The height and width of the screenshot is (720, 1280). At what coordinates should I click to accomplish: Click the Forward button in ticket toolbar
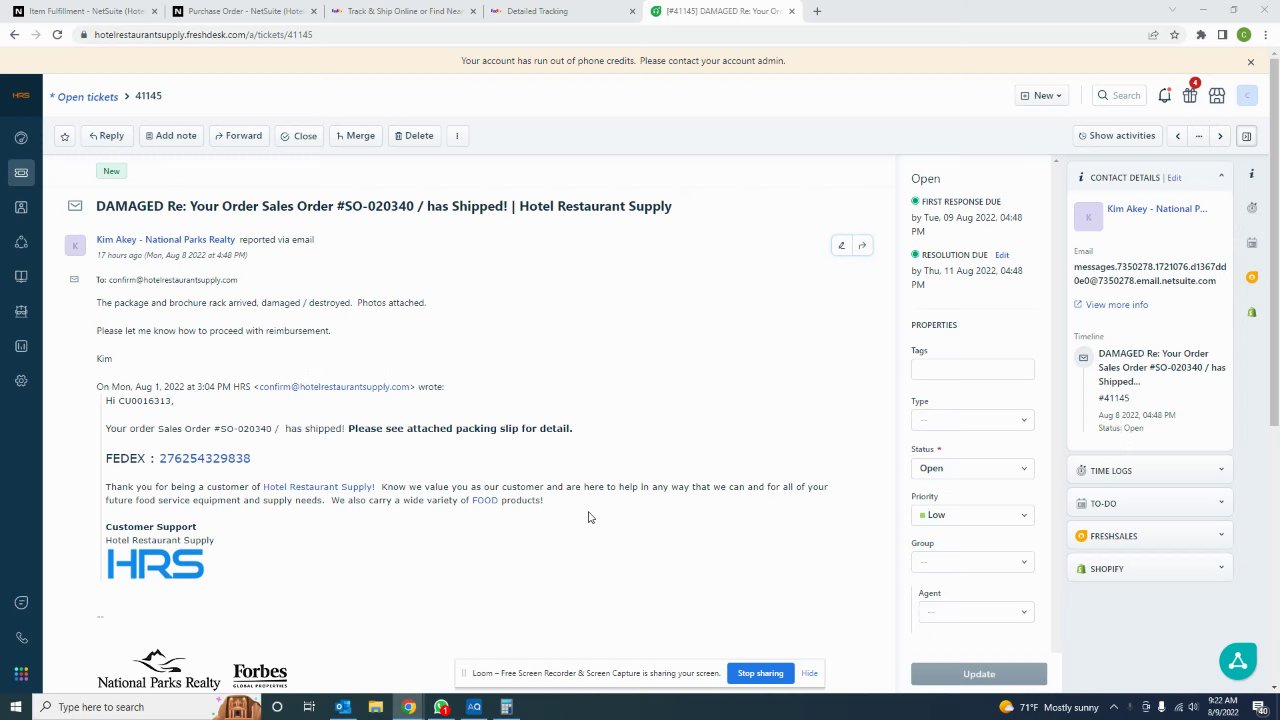(x=238, y=136)
